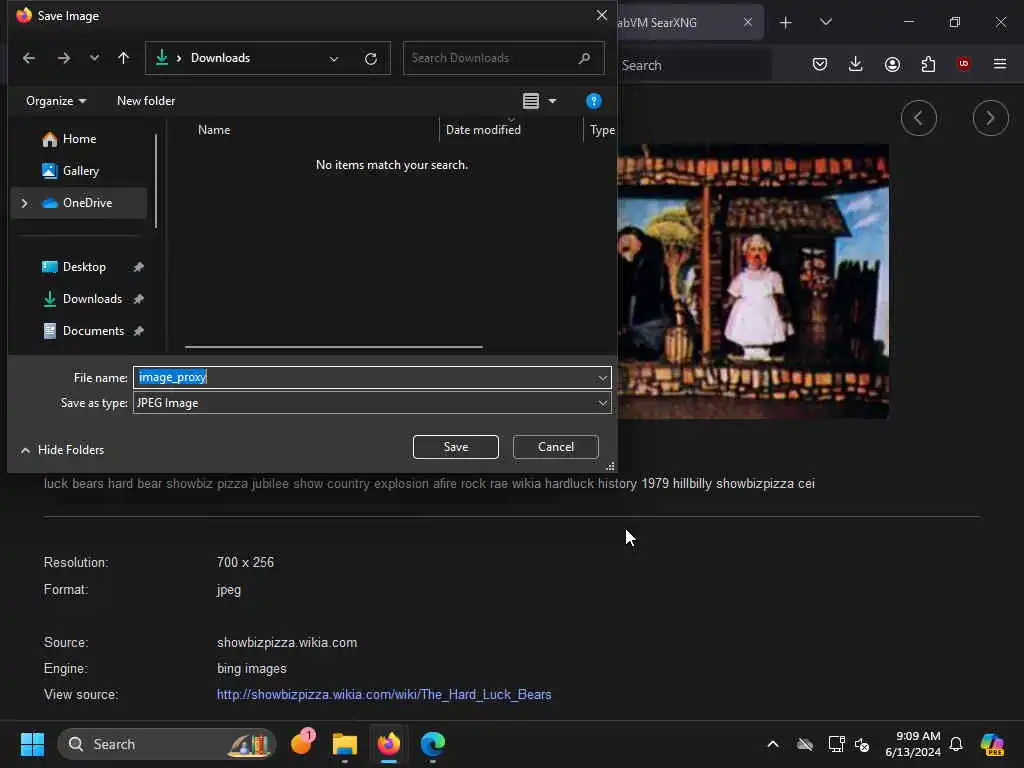Open a new Firefox tab
Screen dimensions: 1024x768
(x=786, y=22)
